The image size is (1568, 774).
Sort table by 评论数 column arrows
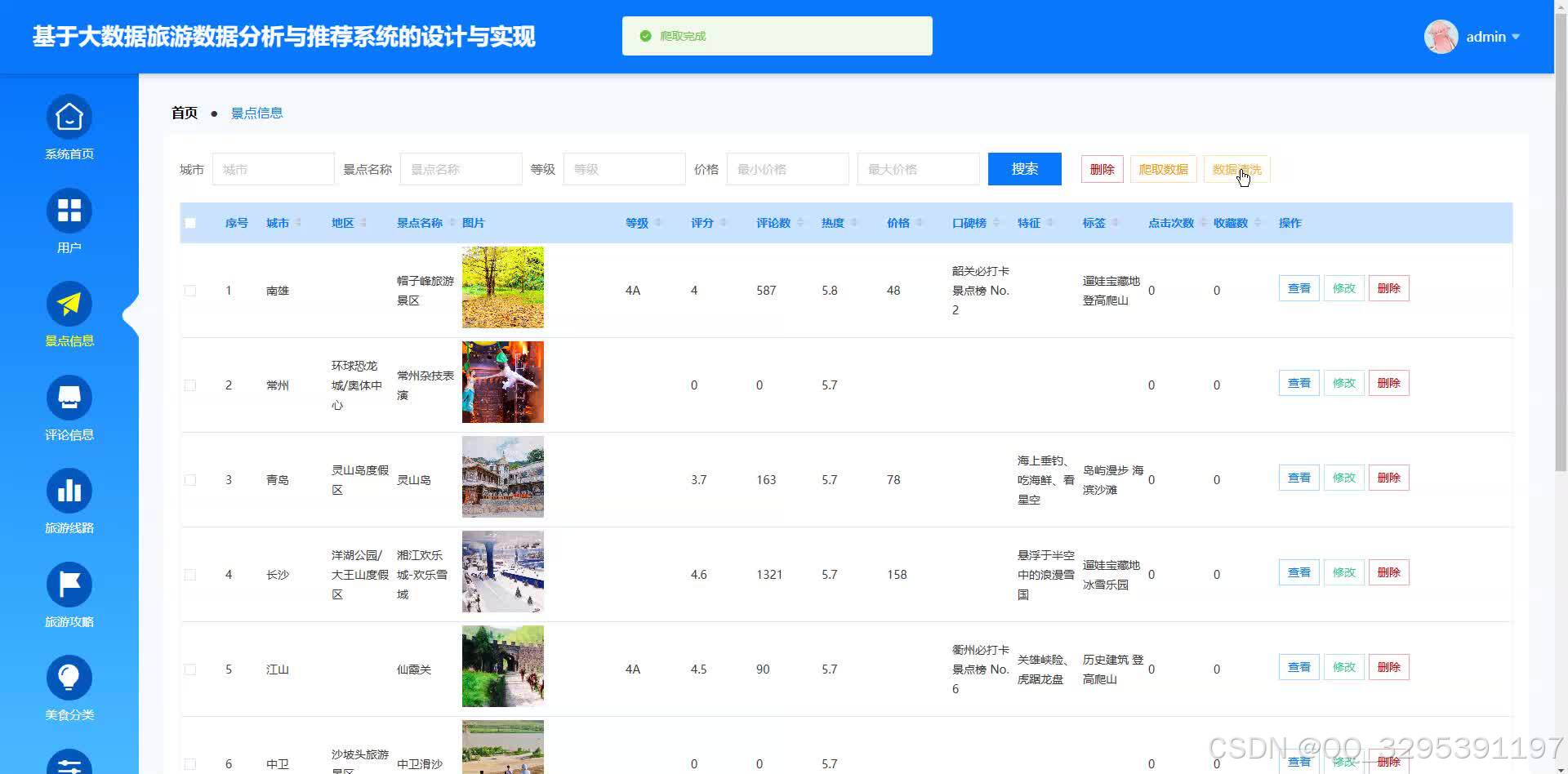(x=800, y=223)
